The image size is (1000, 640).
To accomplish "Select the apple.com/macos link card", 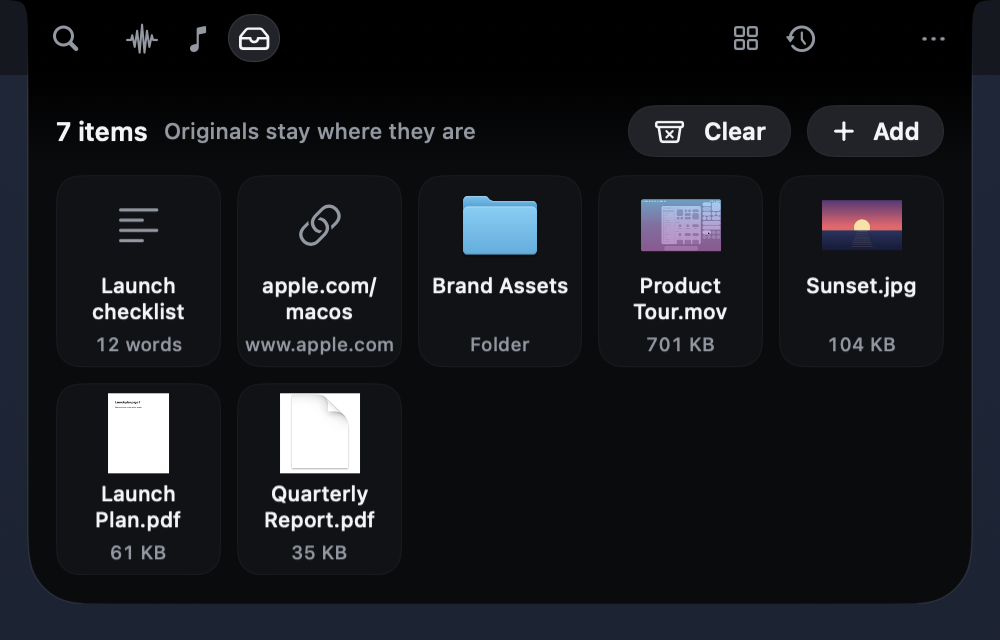I will tap(320, 271).
